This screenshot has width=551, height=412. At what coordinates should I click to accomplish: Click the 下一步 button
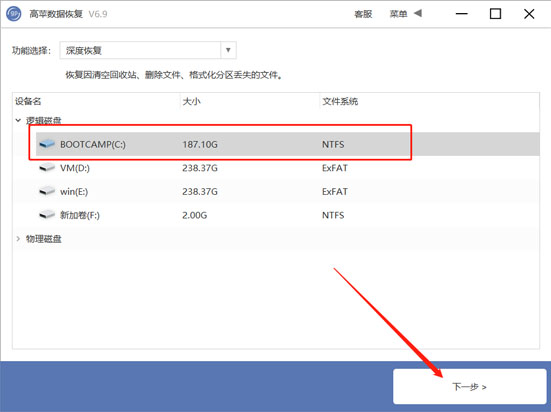pos(469,387)
